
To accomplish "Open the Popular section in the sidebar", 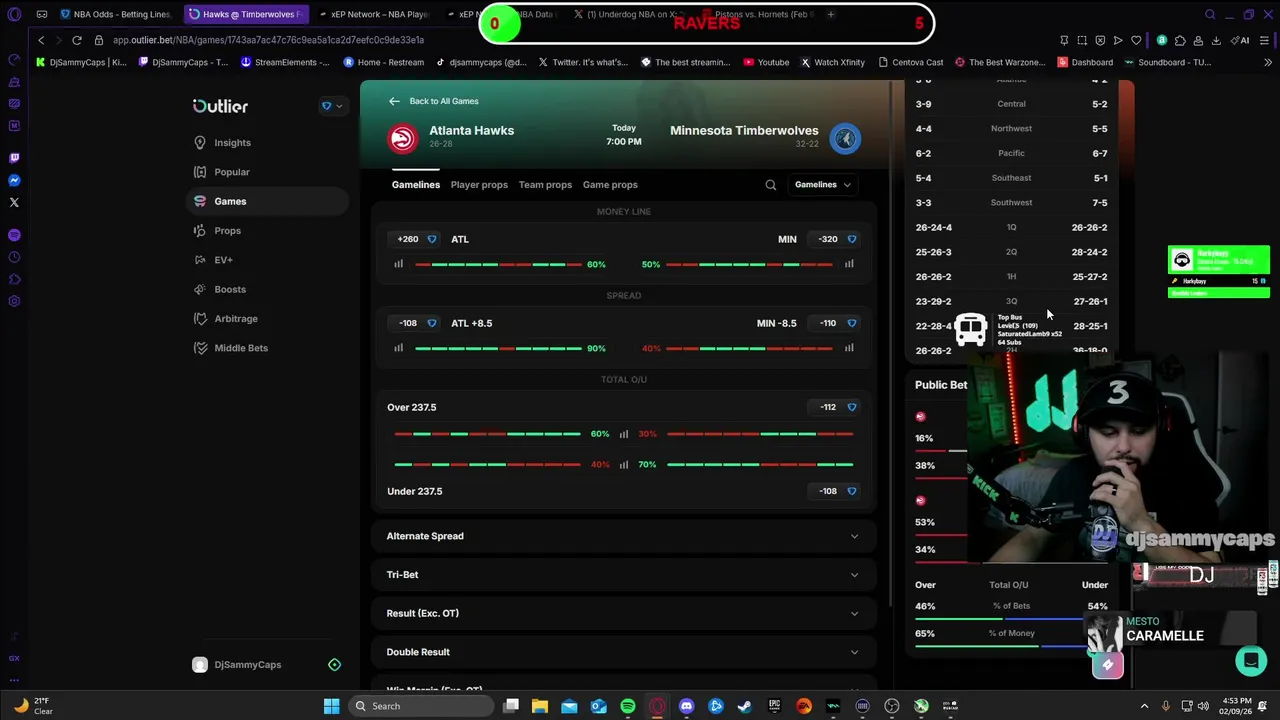I will pos(232,172).
